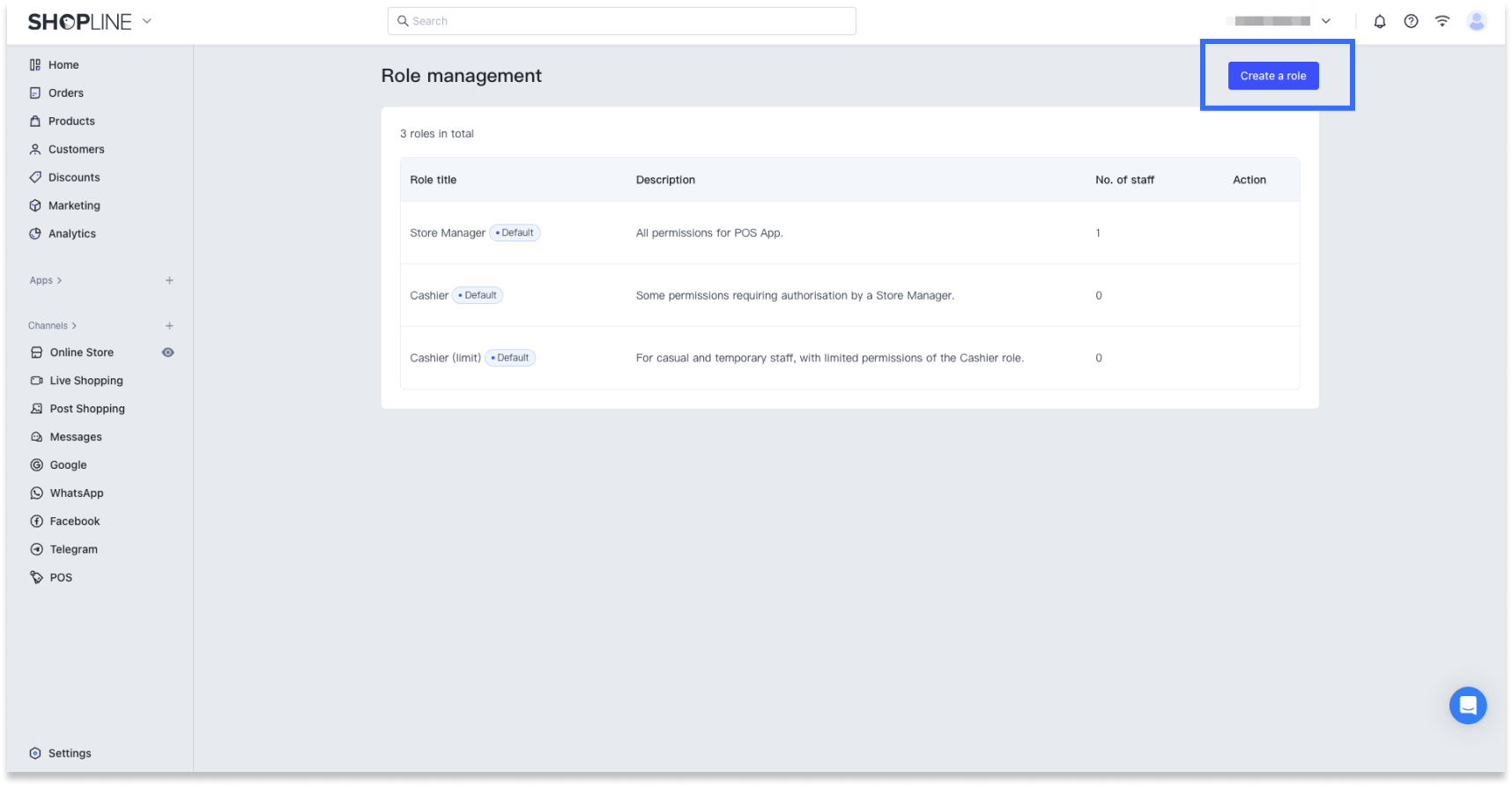Click the Role management page heading

click(x=462, y=76)
